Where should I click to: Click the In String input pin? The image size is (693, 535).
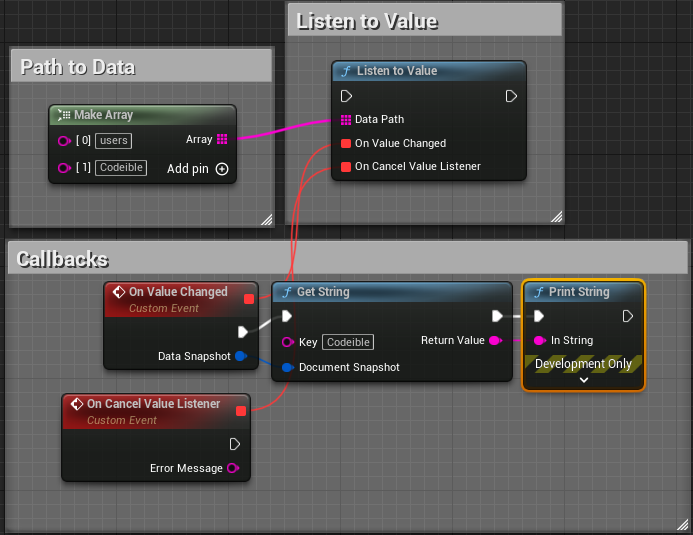point(540,340)
